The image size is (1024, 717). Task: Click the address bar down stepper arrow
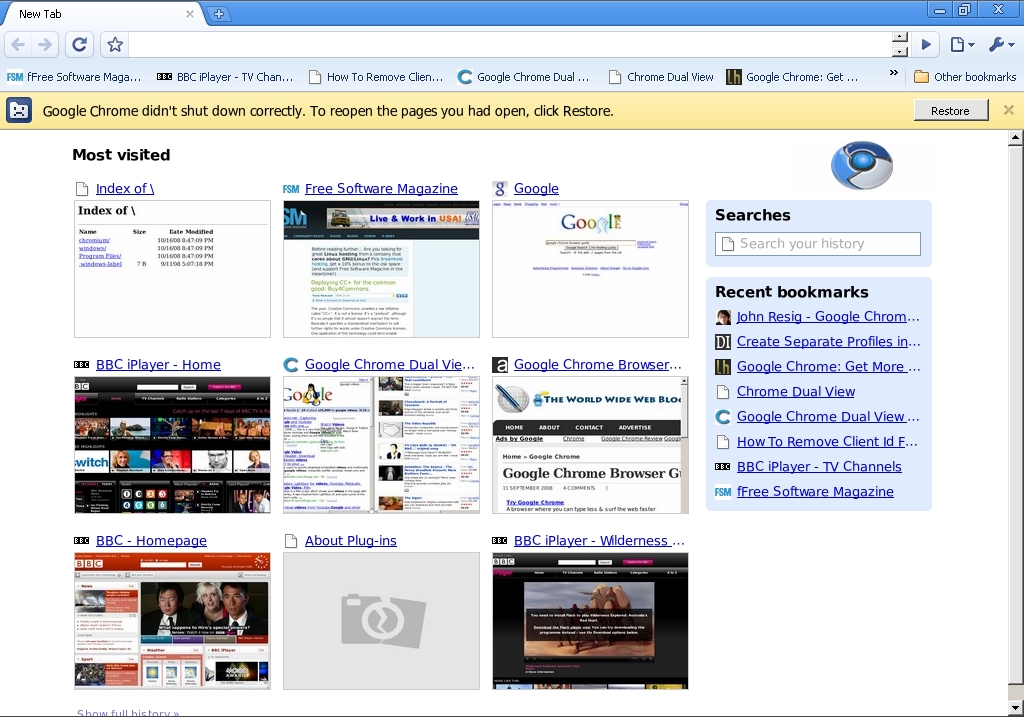pos(900,51)
